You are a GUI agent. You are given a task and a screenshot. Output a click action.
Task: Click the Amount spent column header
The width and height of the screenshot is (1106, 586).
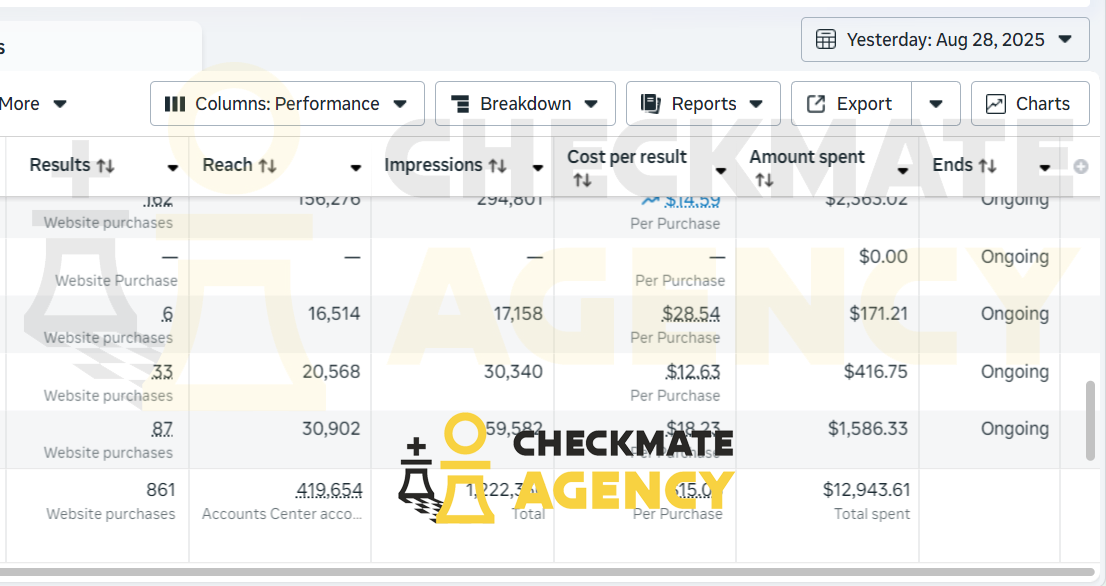[827, 166]
